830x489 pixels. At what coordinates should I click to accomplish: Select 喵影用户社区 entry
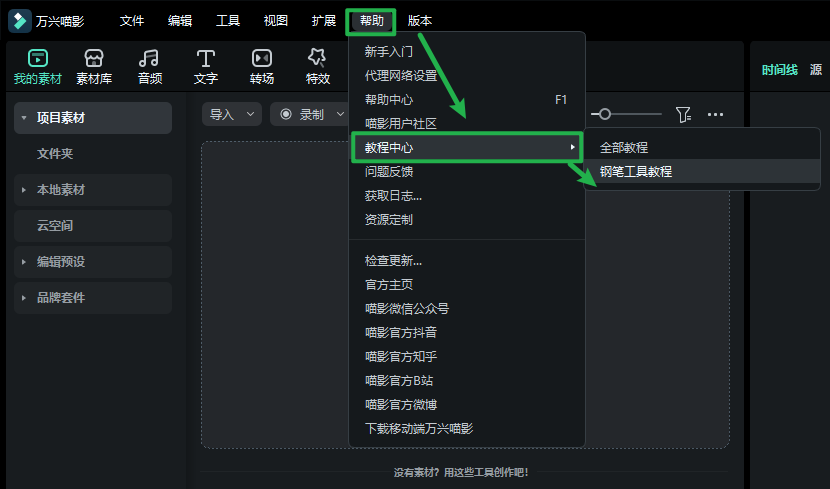[x=467, y=123]
